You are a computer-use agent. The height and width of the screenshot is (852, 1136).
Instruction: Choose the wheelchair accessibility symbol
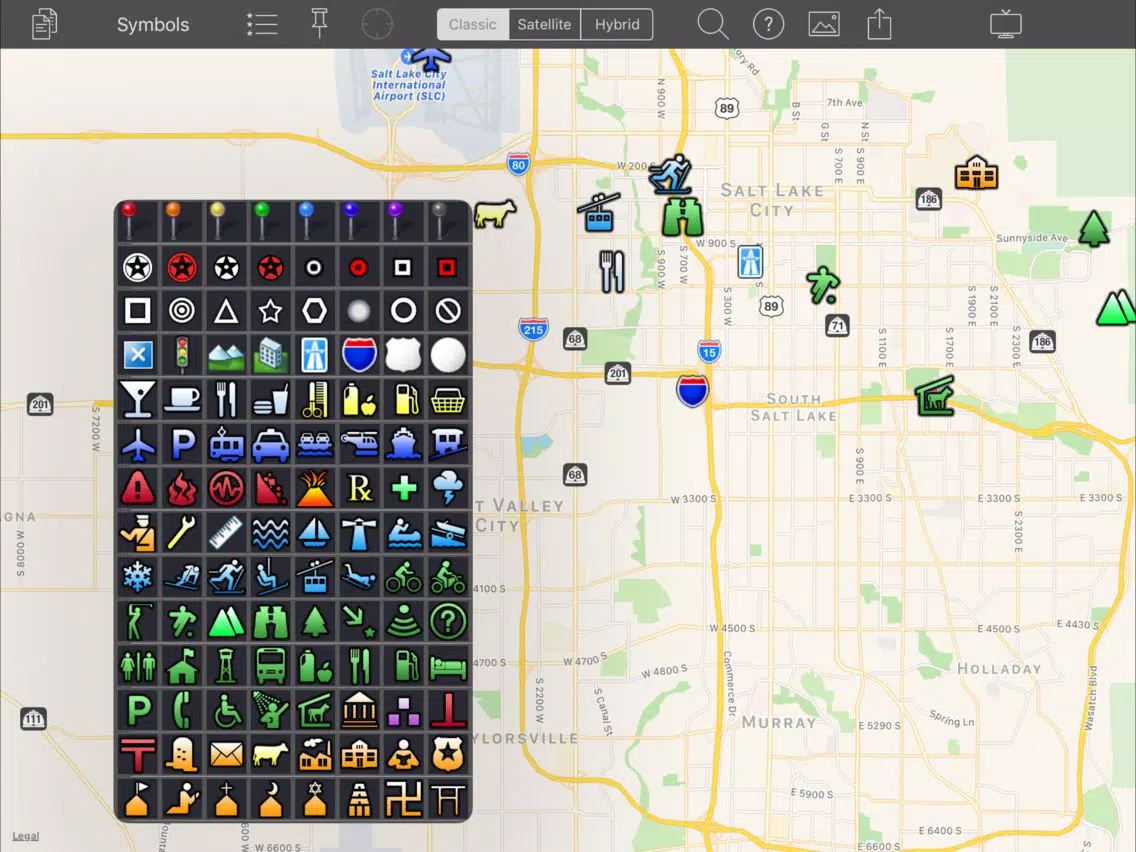pyautogui.click(x=226, y=710)
